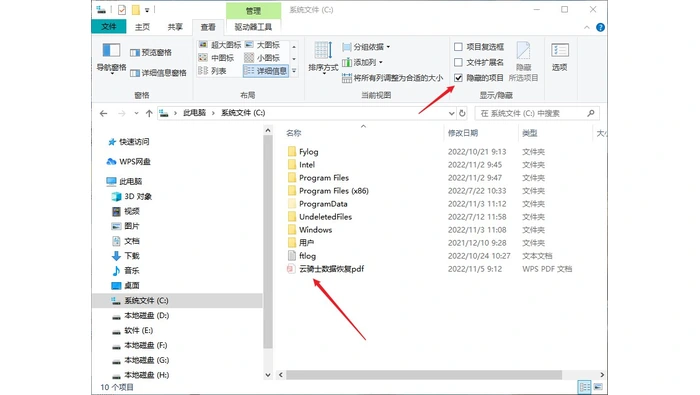Switch to the 主页 Home tab
Screen dimensions: 700x395
(x=142, y=27)
